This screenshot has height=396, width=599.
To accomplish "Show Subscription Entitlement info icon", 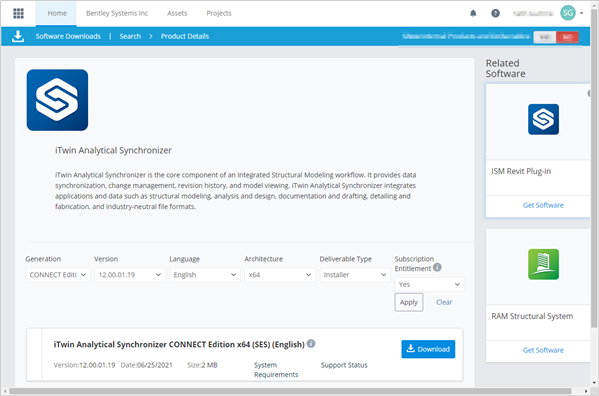I will tap(437, 267).
